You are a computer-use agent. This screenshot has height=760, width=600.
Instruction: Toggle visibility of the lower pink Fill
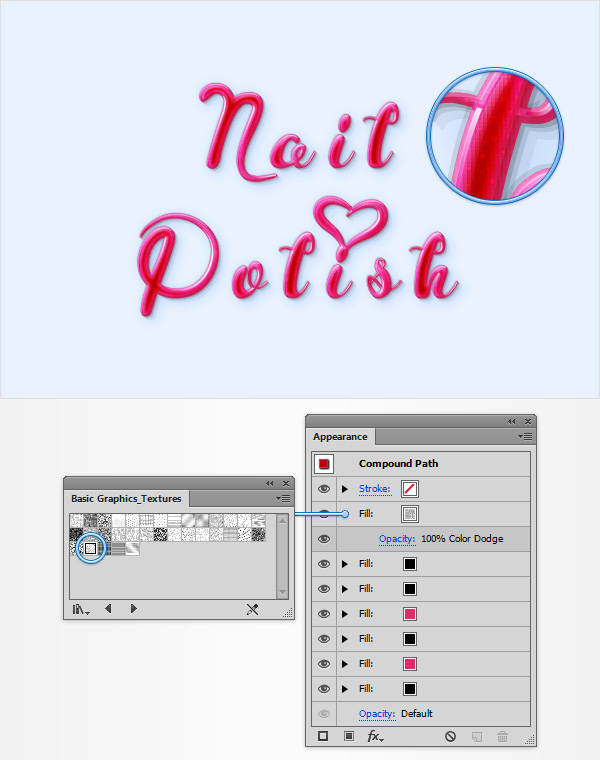click(x=324, y=664)
